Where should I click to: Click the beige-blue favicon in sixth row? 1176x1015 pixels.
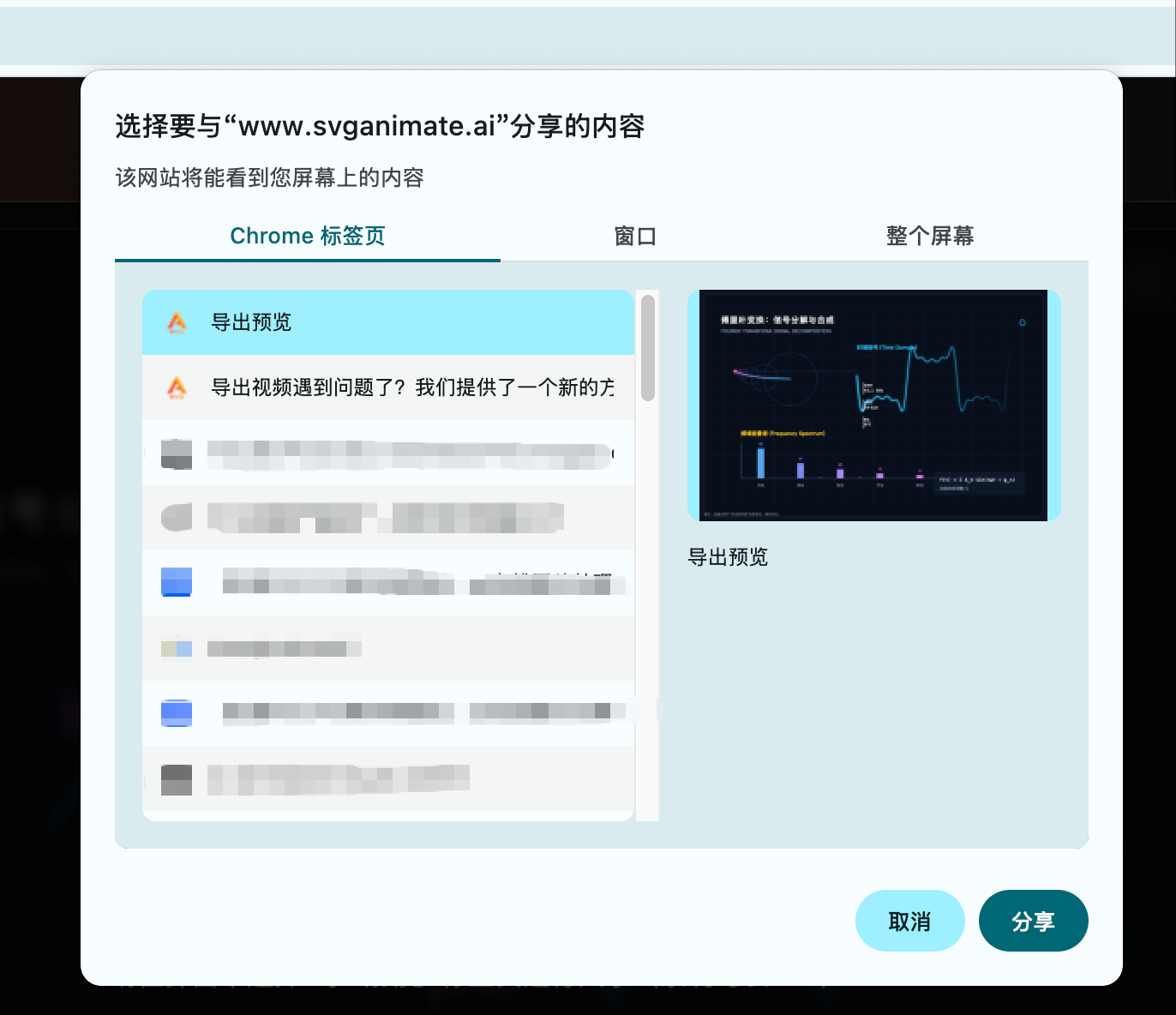coord(177,648)
